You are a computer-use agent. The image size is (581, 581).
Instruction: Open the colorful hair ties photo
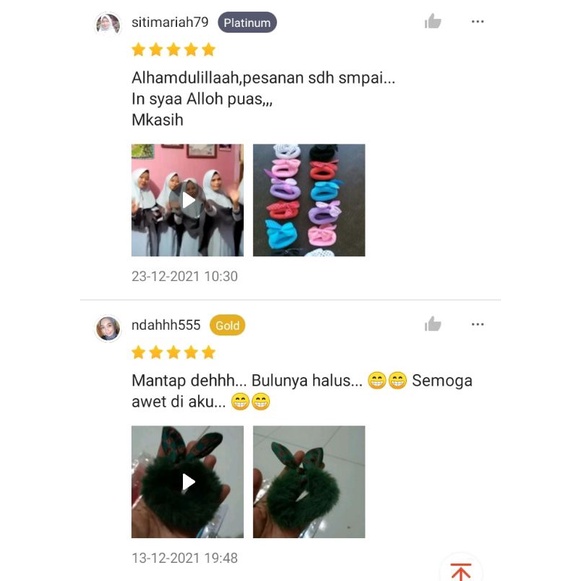(309, 200)
